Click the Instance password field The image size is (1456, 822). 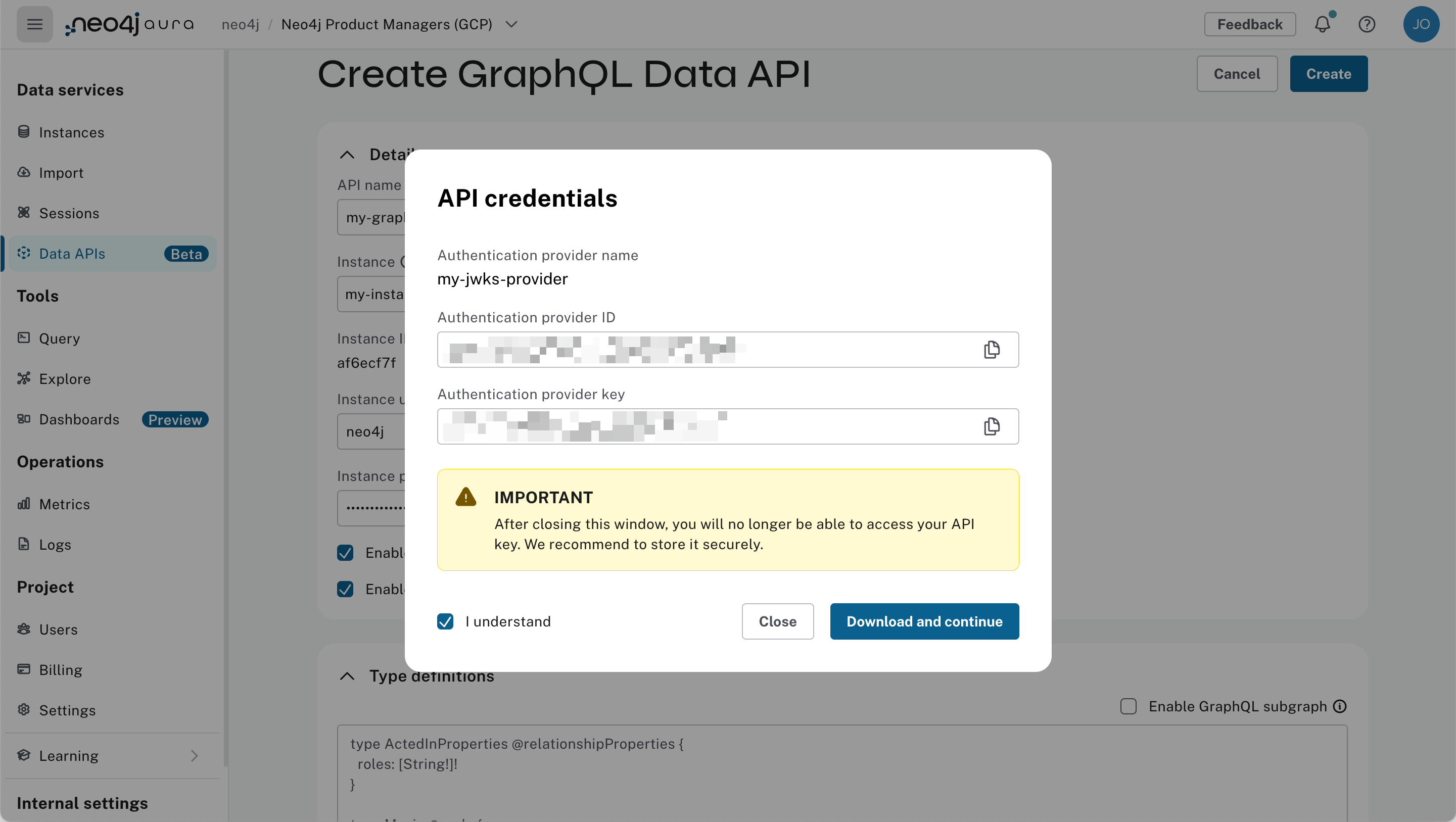pos(371,508)
